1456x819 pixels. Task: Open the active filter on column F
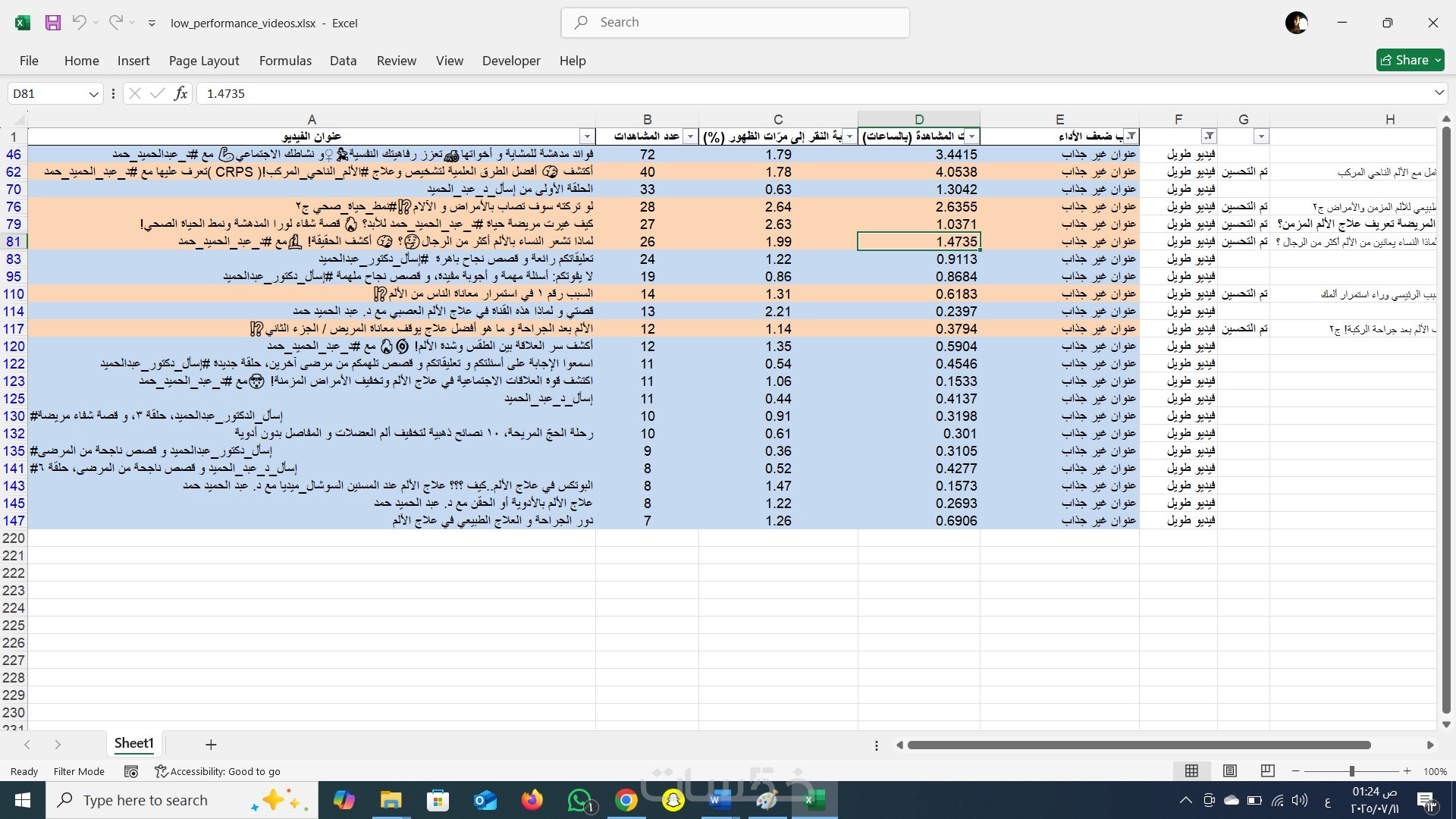coord(1209,136)
